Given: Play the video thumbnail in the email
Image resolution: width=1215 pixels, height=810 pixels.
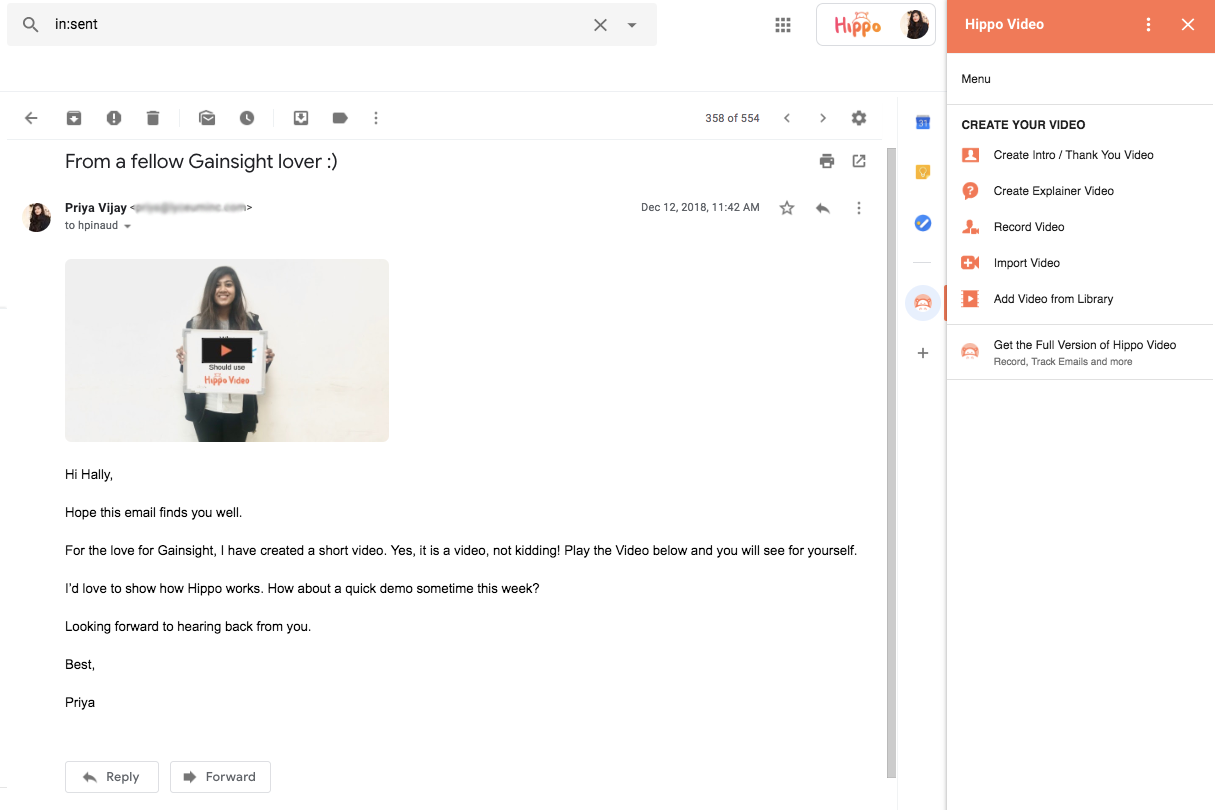Looking at the screenshot, I should [x=226, y=351].
